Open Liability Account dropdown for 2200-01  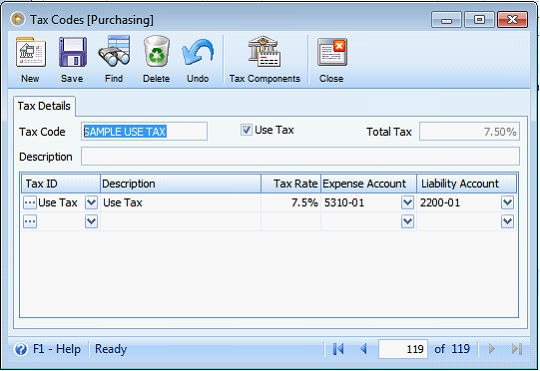tap(507, 203)
